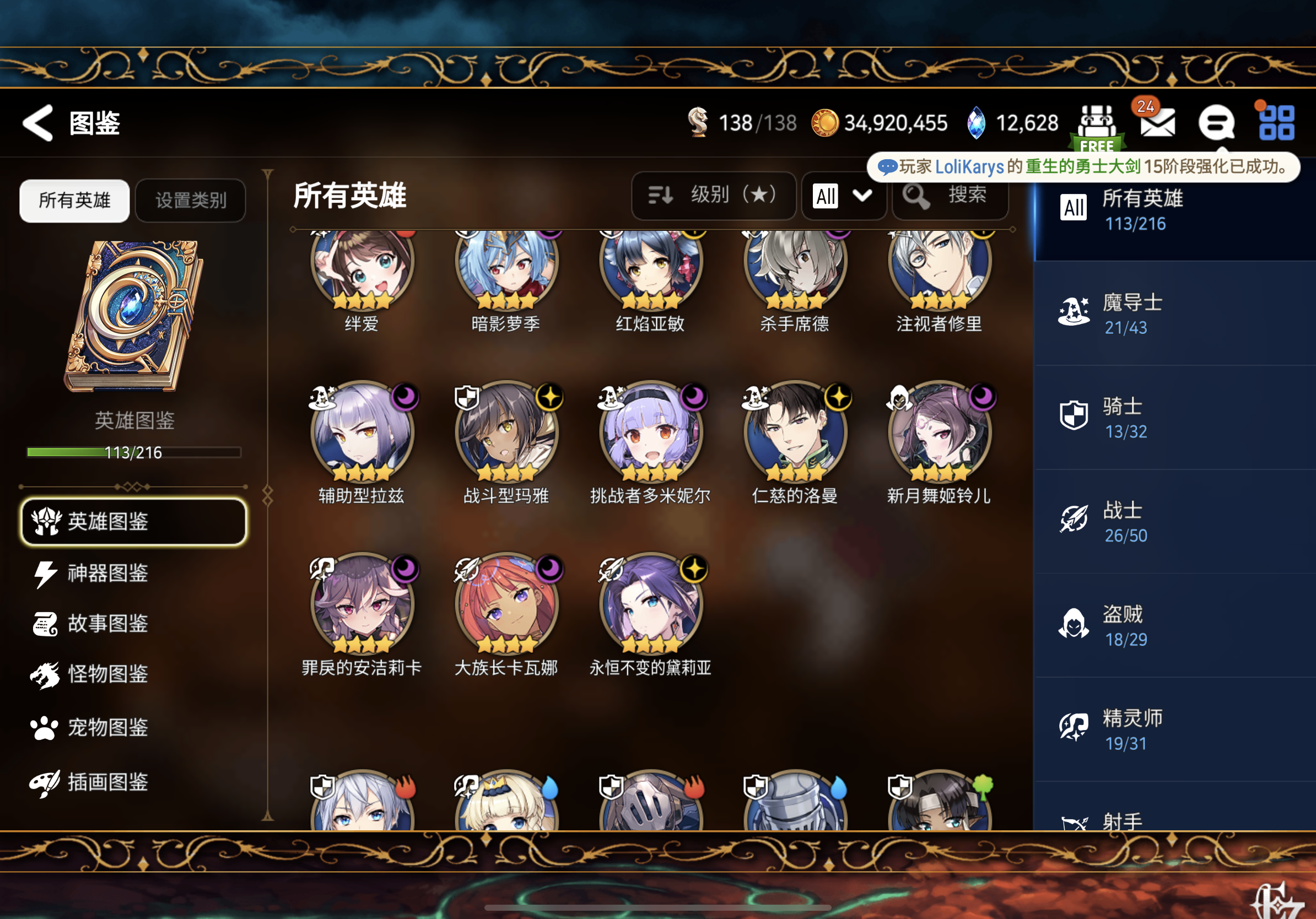Click the 搜索 search field
The width and height of the screenshot is (1316, 919).
click(x=950, y=196)
